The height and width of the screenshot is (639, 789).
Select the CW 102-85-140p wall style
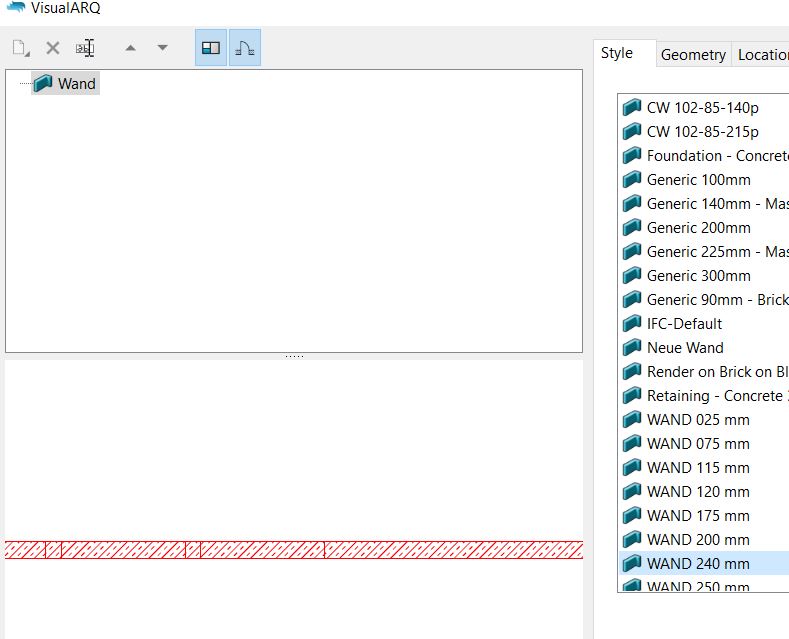pos(704,108)
